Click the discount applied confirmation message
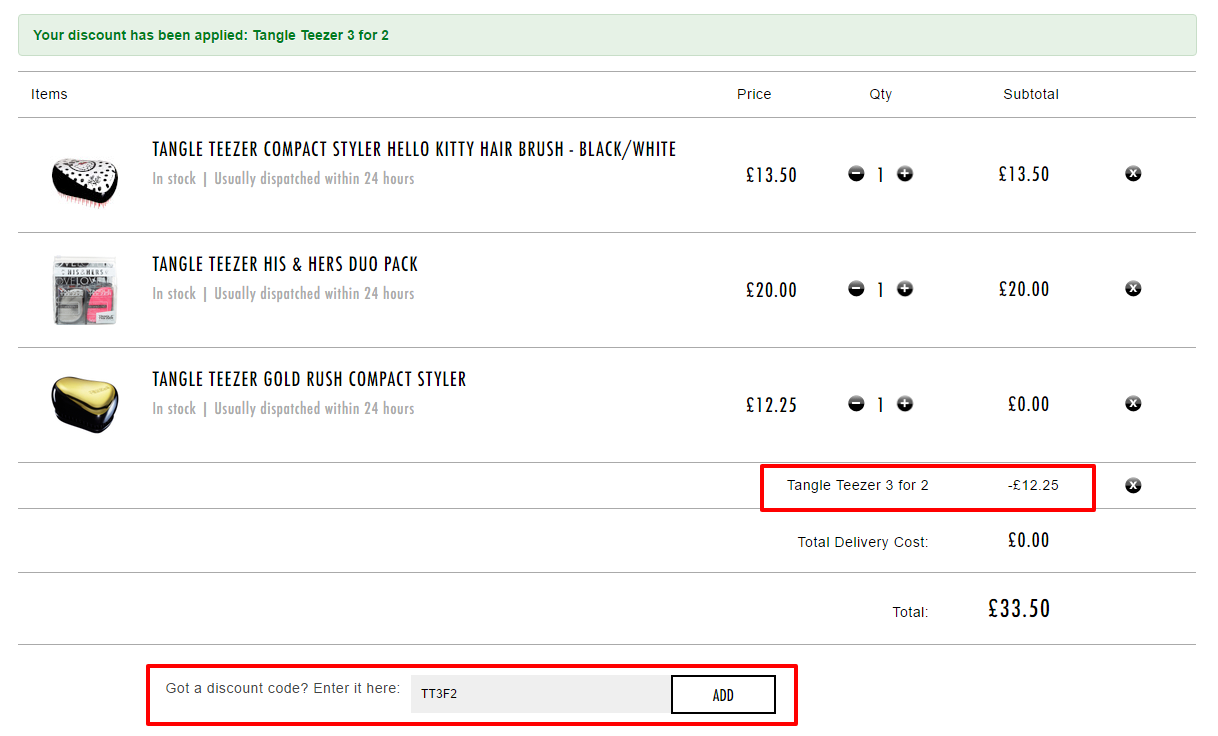The width and height of the screenshot is (1218, 736). pos(607,35)
